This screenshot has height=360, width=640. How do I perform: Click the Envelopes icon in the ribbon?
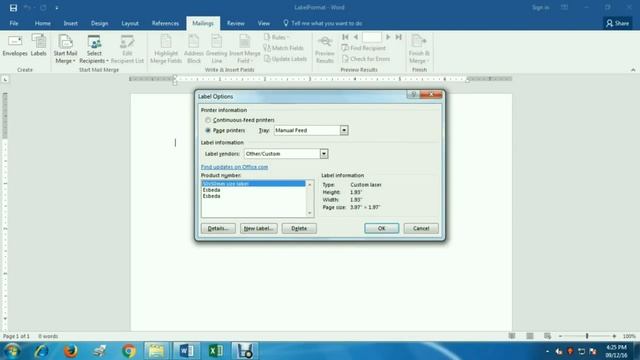pyautogui.click(x=15, y=45)
